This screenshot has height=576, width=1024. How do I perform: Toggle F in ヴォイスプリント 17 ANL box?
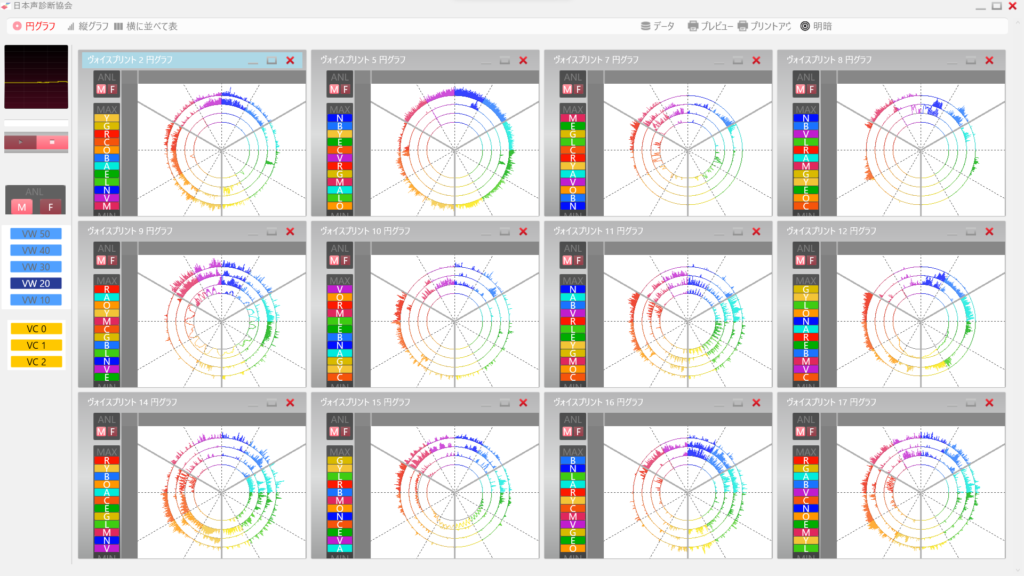(812, 431)
